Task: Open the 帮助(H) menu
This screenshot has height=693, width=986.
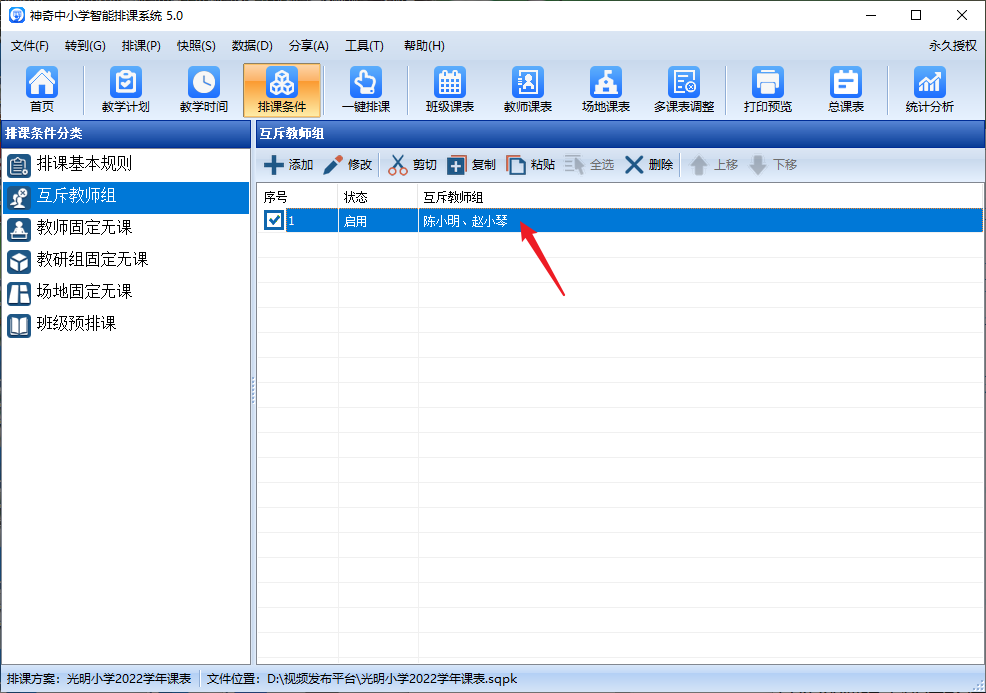Action: tap(424, 46)
